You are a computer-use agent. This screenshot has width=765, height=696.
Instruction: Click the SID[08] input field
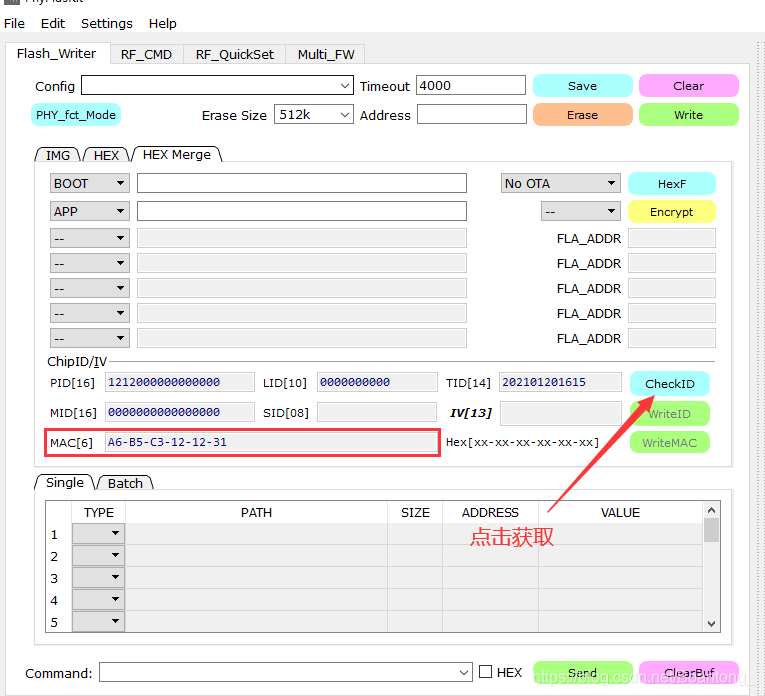pyautogui.click(x=377, y=412)
